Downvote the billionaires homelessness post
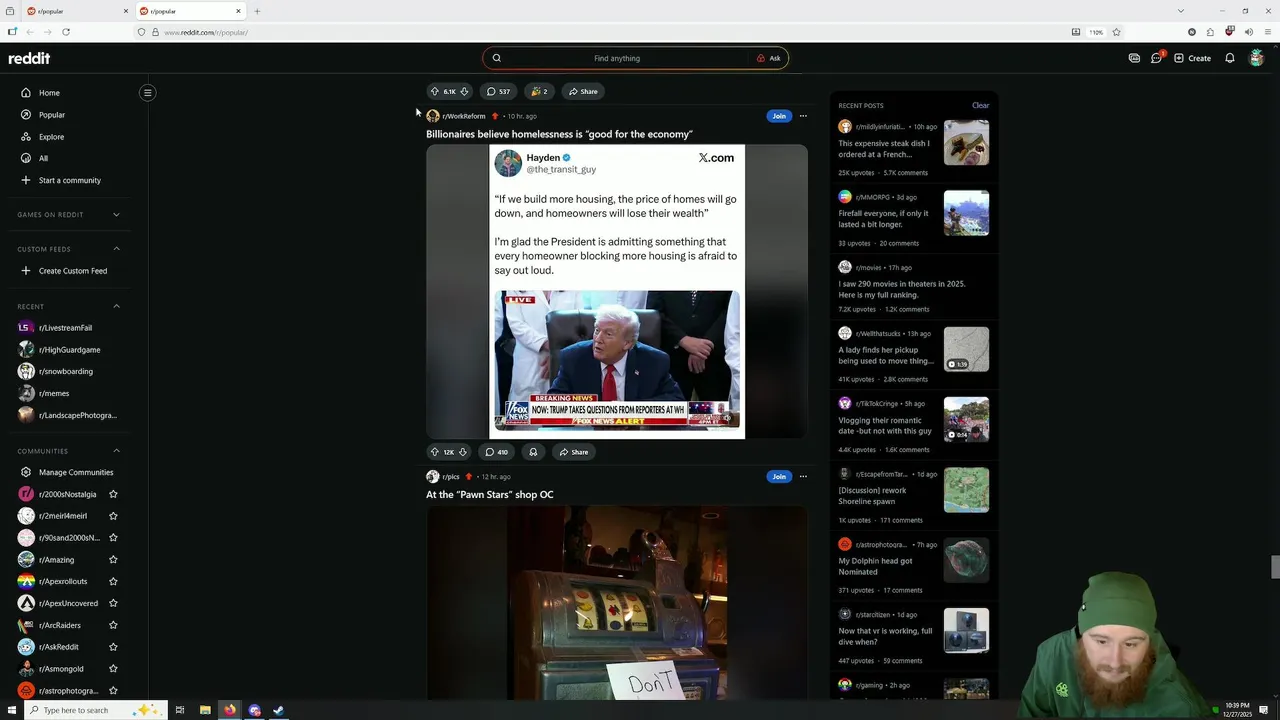This screenshot has width=1280, height=720. pos(463,452)
